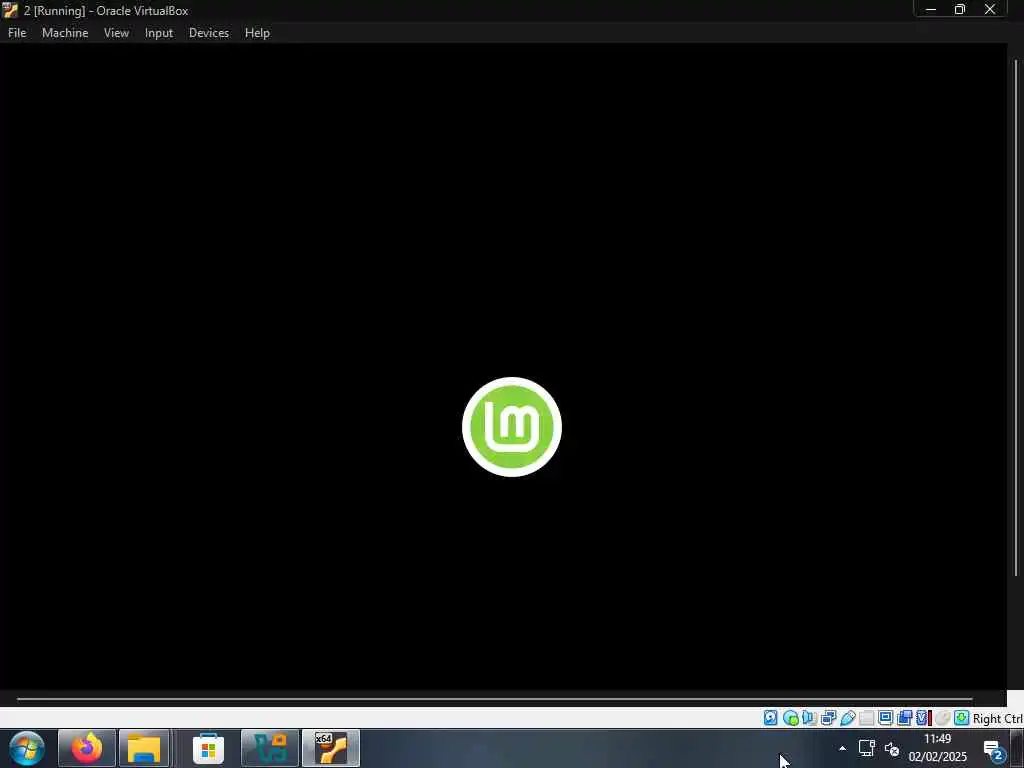The height and width of the screenshot is (768, 1024).
Task: Click the optical disc status icon
Action: (x=790, y=718)
